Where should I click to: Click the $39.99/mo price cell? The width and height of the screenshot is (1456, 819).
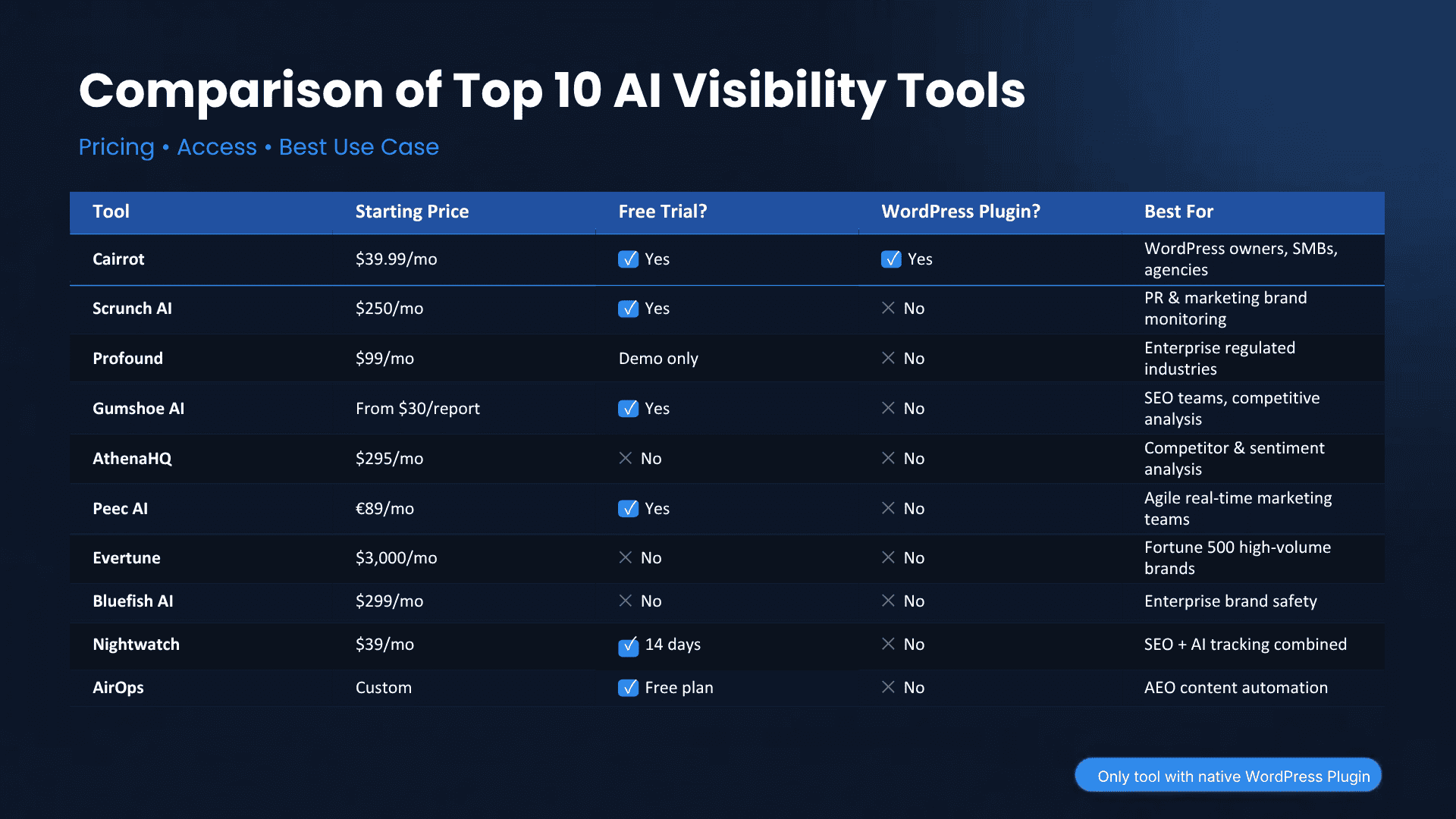click(396, 259)
